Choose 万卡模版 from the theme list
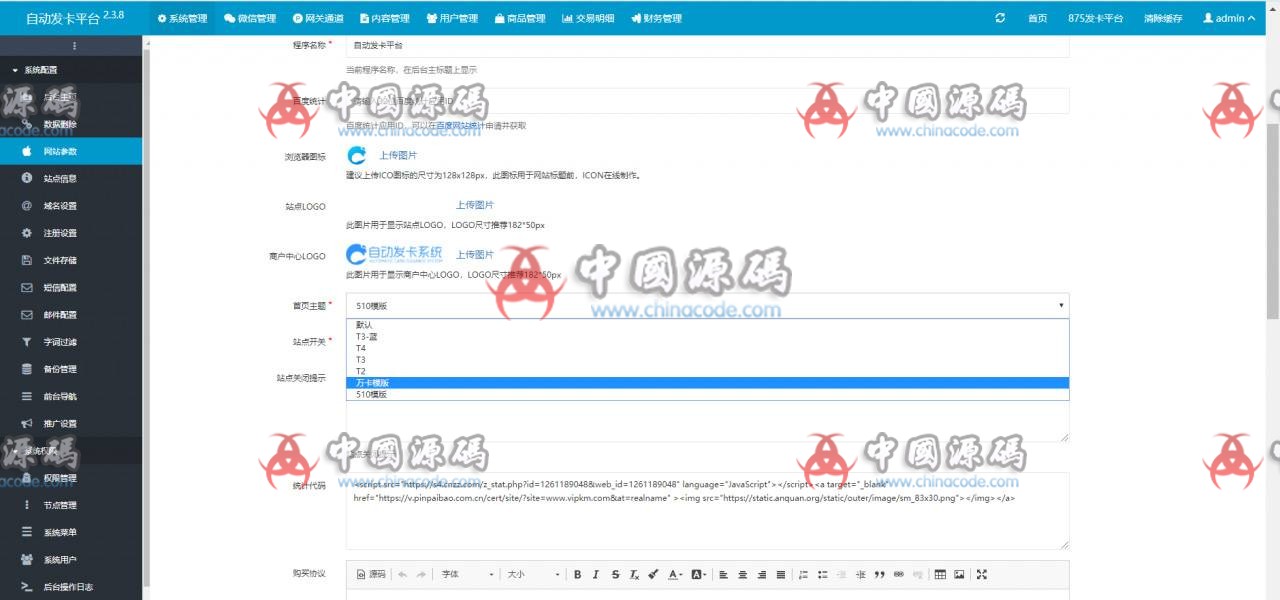This screenshot has height=600, width=1280. [x=707, y=383]
